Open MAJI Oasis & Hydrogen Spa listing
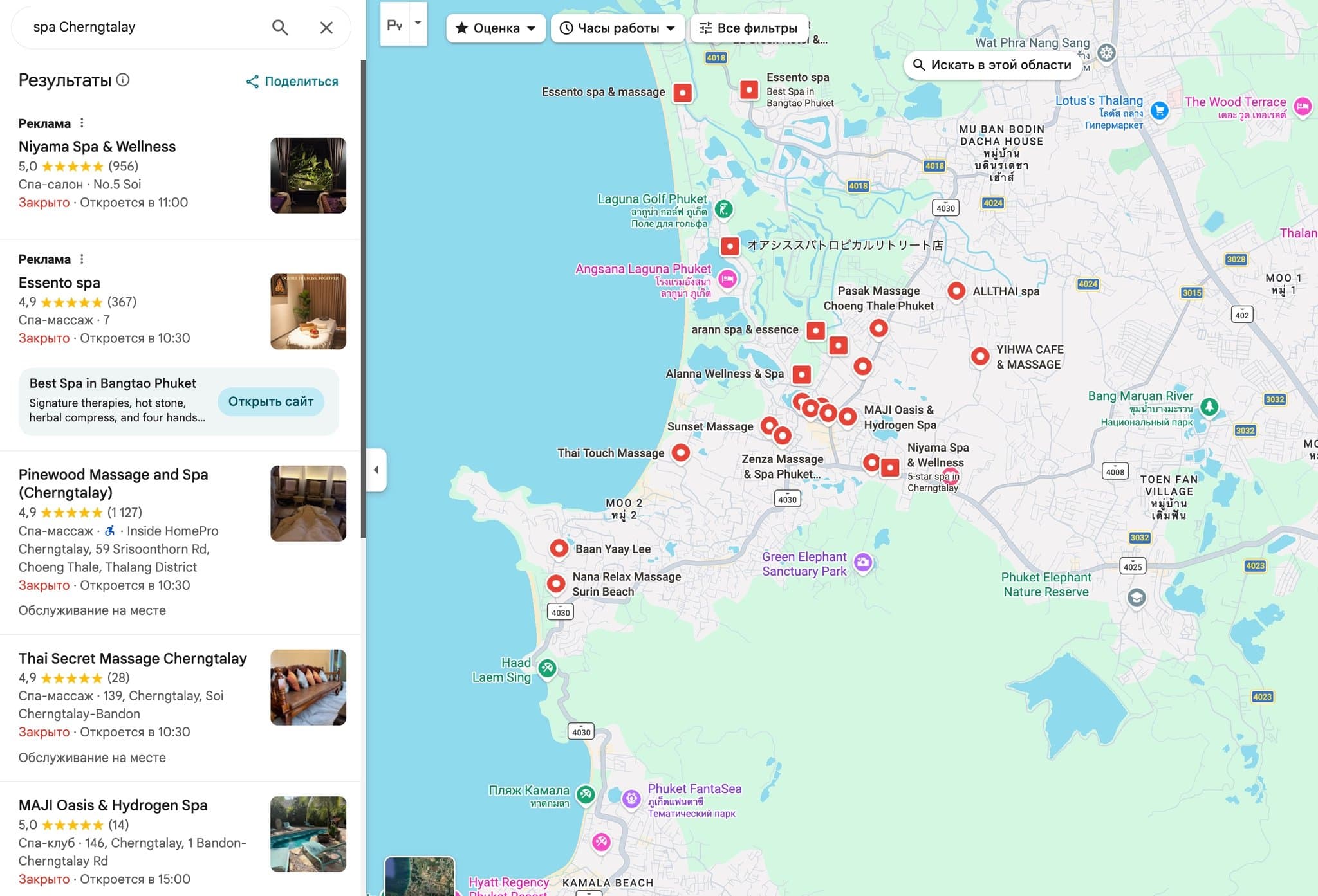 click(113, 805)
